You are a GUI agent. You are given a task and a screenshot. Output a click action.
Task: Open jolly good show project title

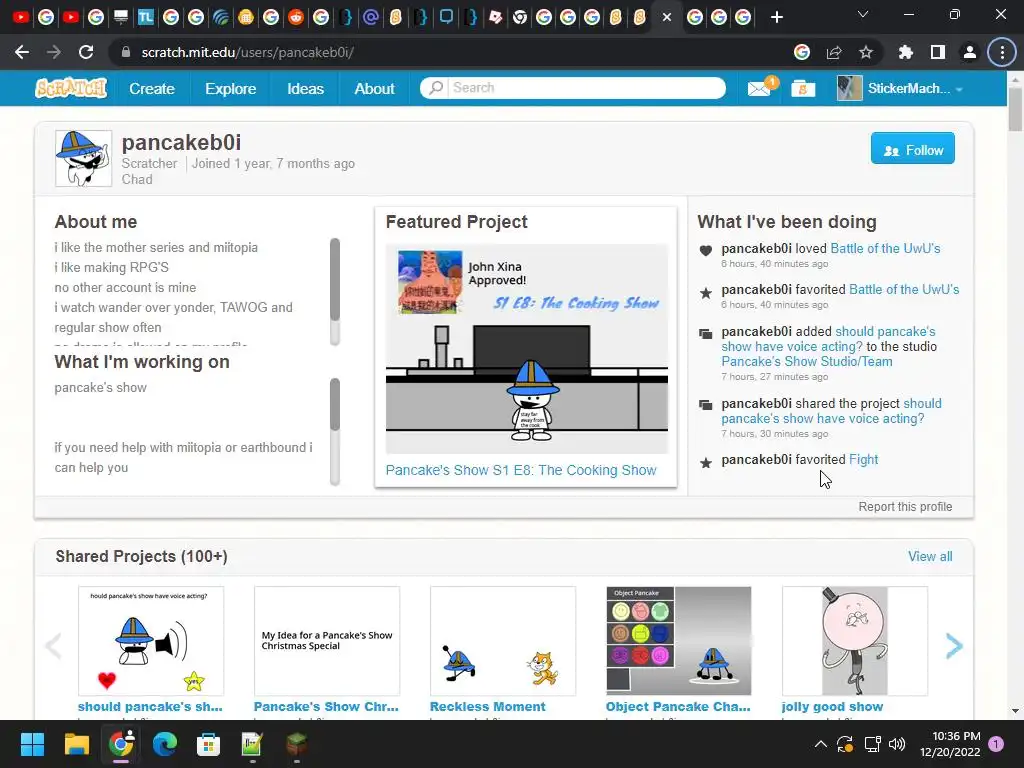pyautogui.click(x=832, y=707)
